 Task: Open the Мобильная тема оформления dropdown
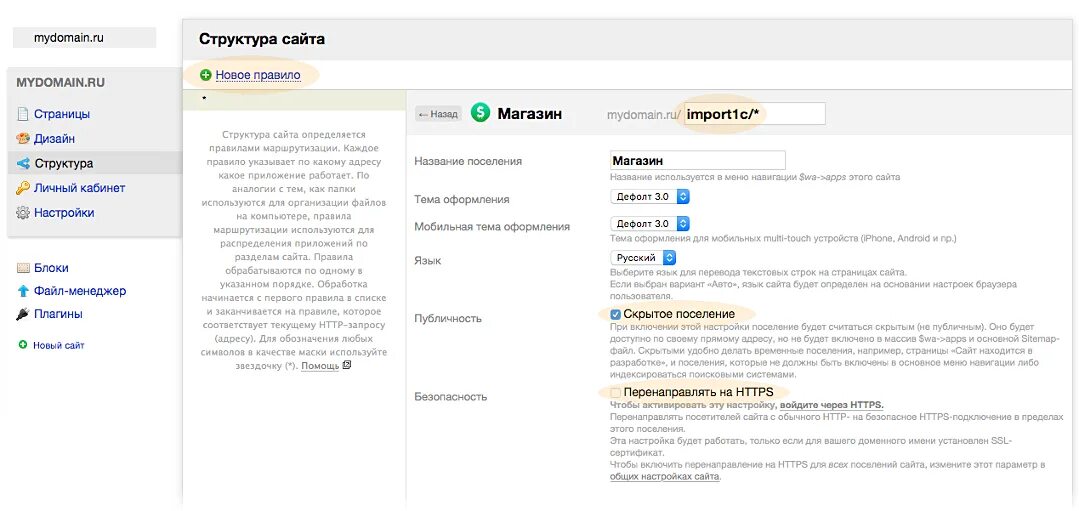pos(650,224)
